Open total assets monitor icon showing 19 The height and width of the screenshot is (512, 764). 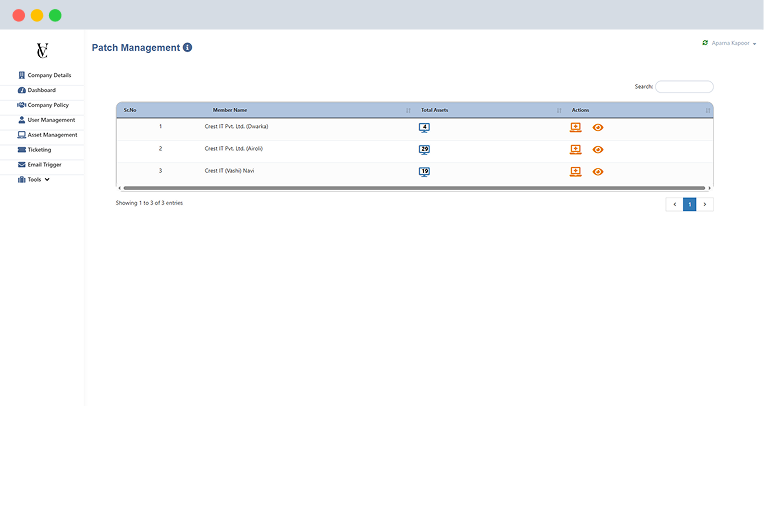[424, 171]
